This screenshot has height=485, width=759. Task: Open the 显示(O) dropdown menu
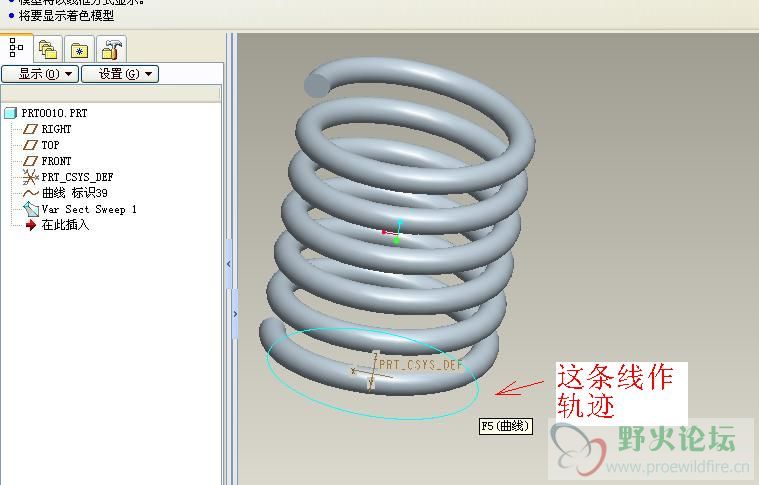coord(40,74)
